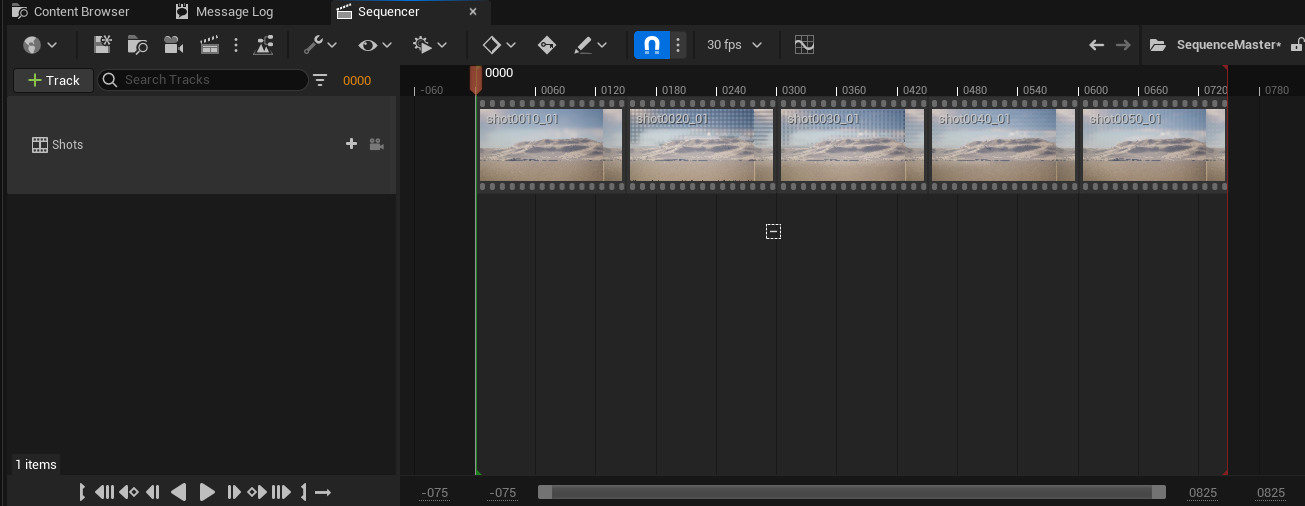Select the shot0030_01 clip thumbnail
This screenshot has width=1305, height=506.
pyautogui.click(x=852, y=145)
